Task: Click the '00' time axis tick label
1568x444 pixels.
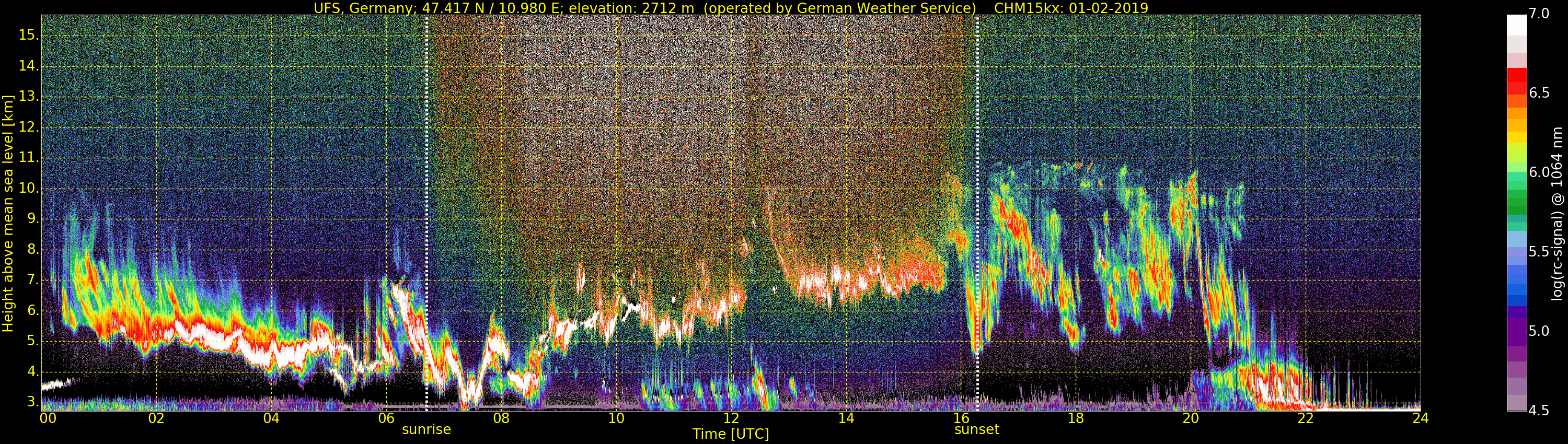Action: [48, 418]
